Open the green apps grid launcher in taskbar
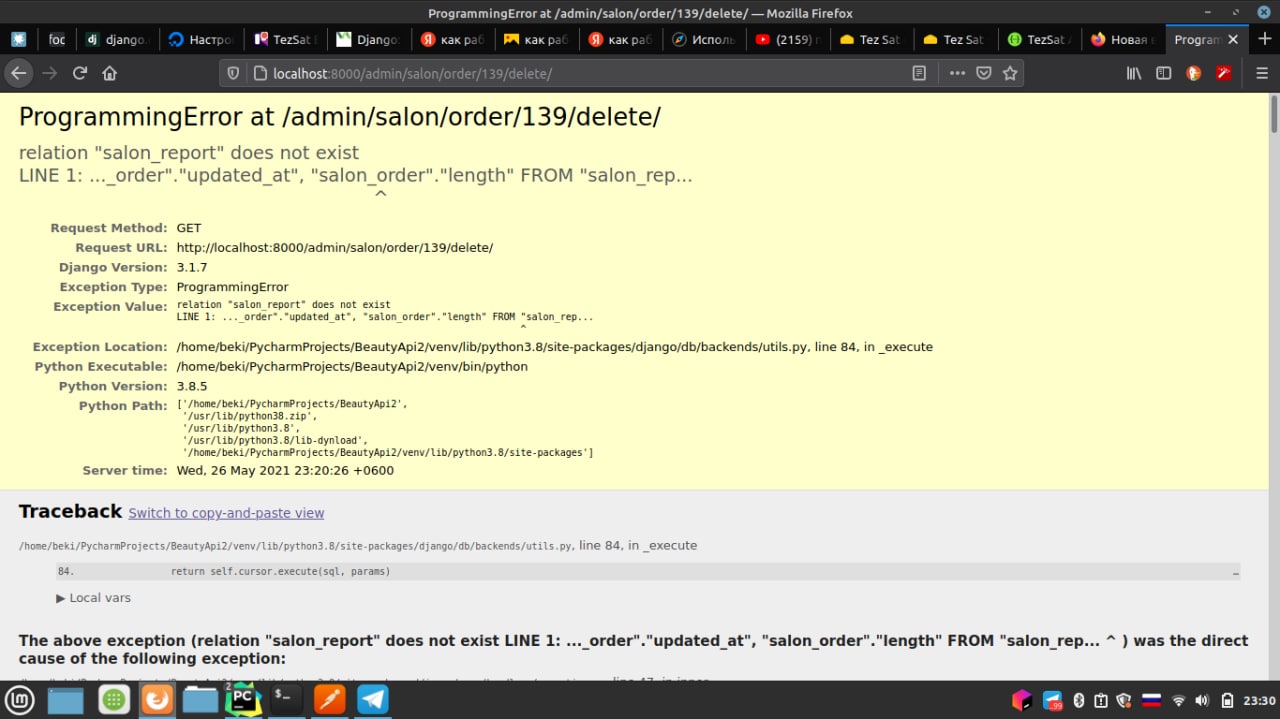 [114, 700]
